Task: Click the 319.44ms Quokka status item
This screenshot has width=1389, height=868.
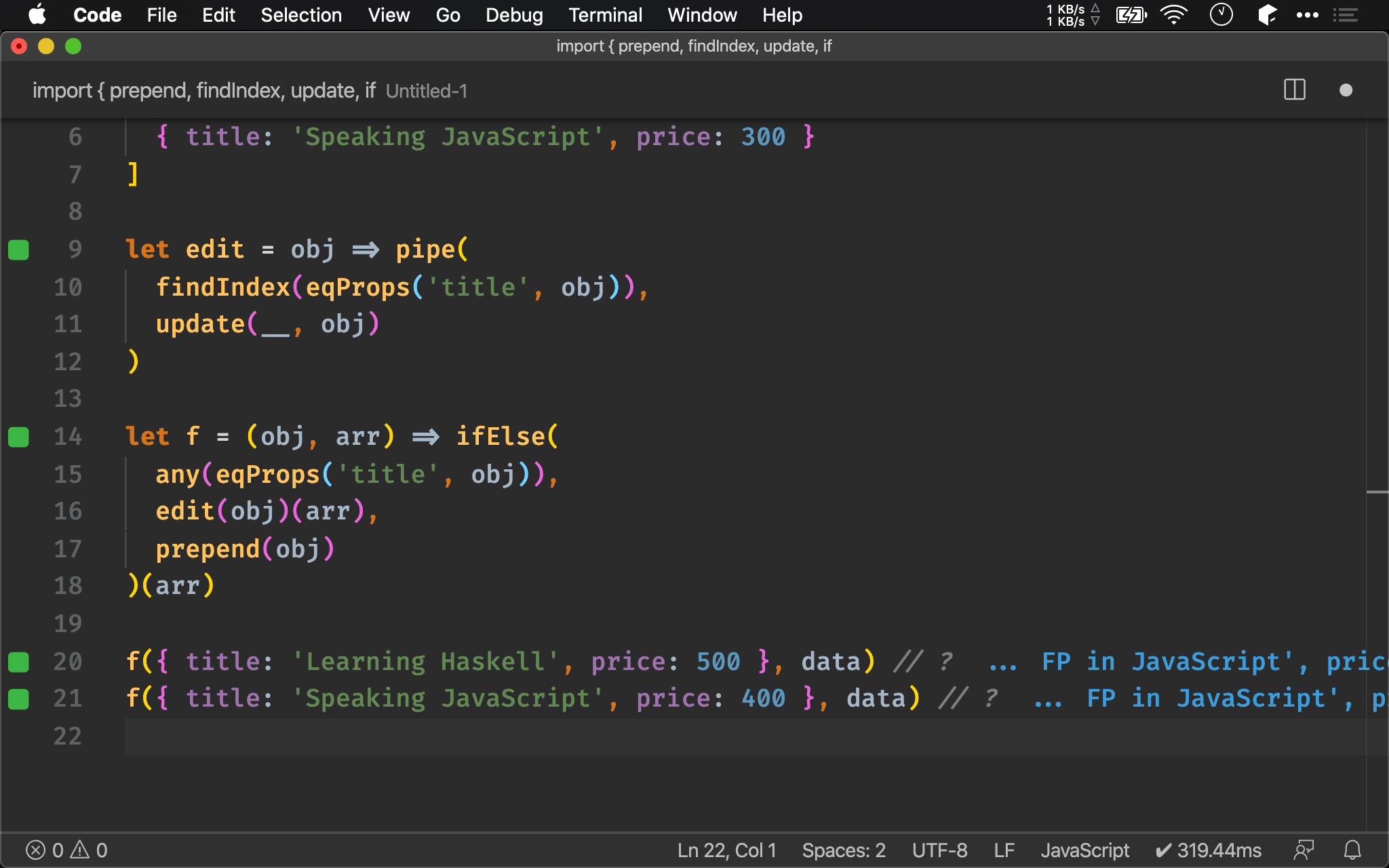Action: 1209,850
